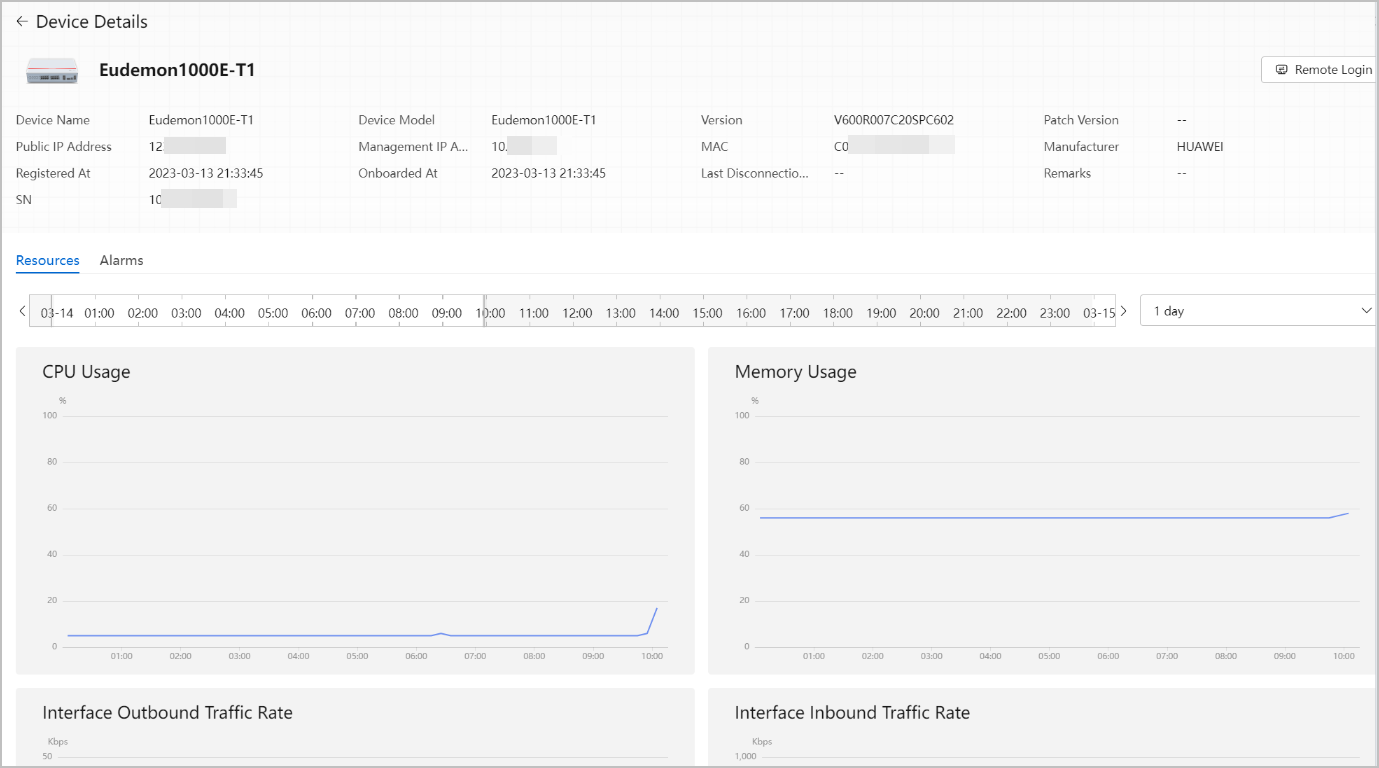This screenshot has height=768, width=1379.
Task: Select the Resources tab
Action: (x=47, y=260)
